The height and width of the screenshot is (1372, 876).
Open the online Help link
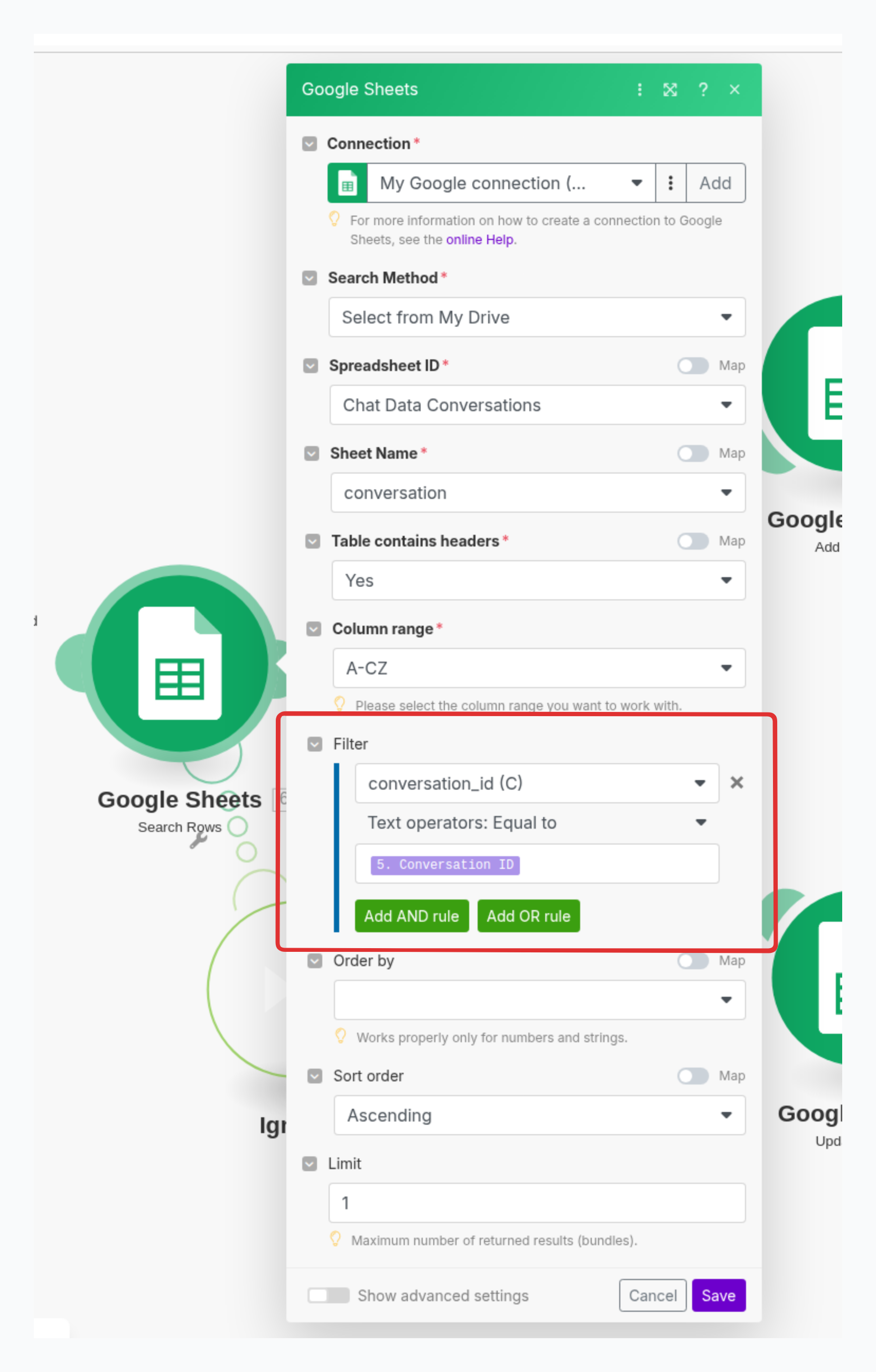point(480,239)
